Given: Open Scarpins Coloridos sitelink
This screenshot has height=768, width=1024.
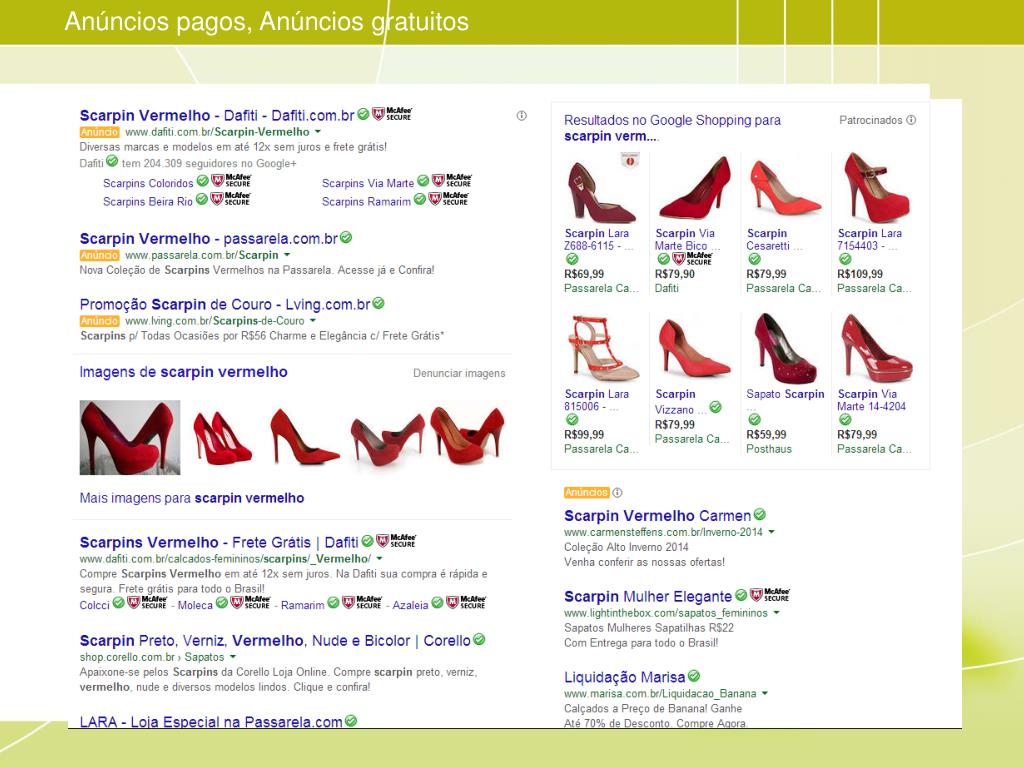Looking at the screenshot, I should click(x=148, y=184).
